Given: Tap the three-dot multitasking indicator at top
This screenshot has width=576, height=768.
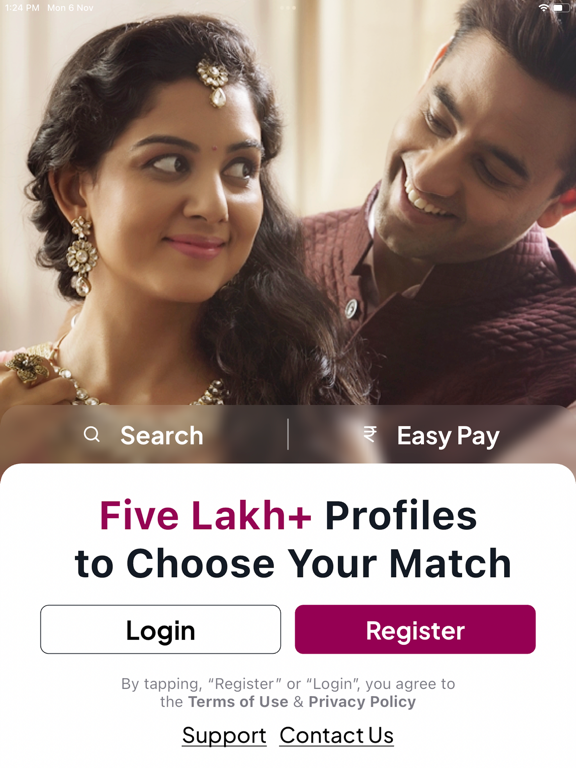Looking at the screenshot, I should coord(288,8).
